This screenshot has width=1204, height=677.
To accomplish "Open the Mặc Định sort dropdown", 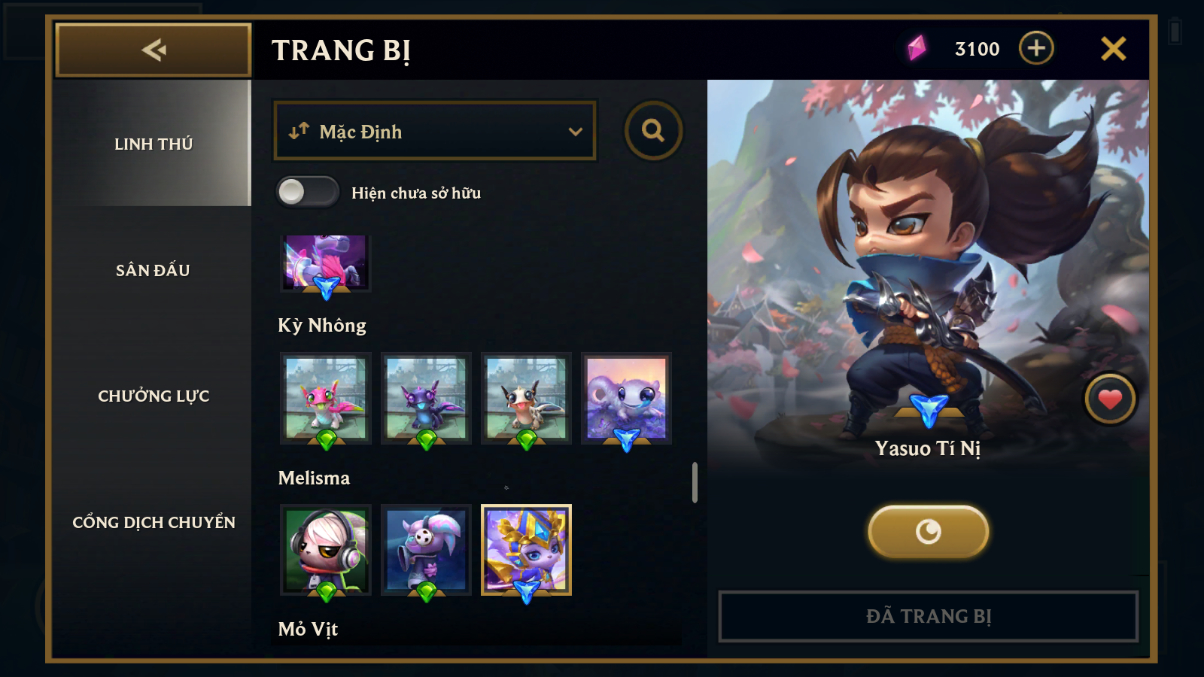I will pos(435,131).
